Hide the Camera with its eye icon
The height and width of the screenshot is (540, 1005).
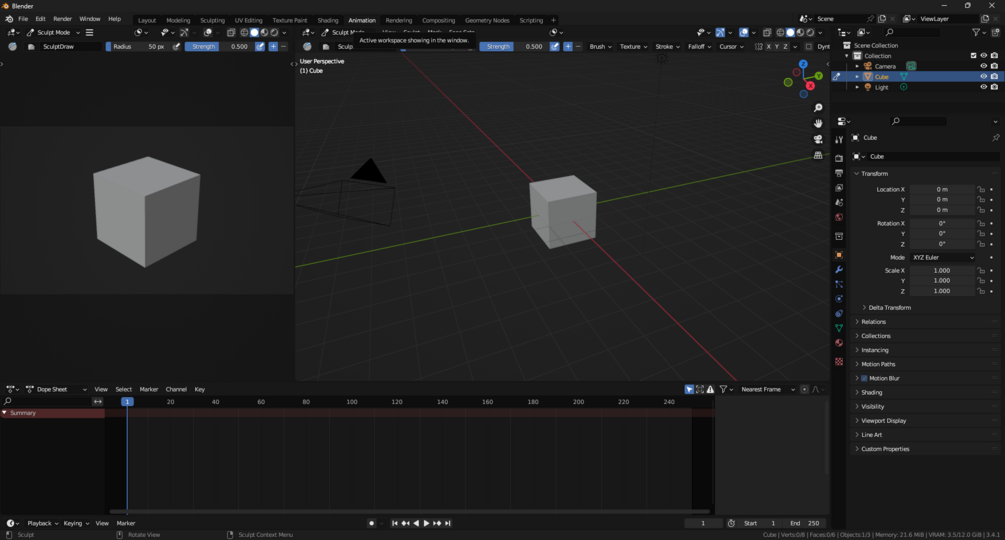tap(984, 66)
